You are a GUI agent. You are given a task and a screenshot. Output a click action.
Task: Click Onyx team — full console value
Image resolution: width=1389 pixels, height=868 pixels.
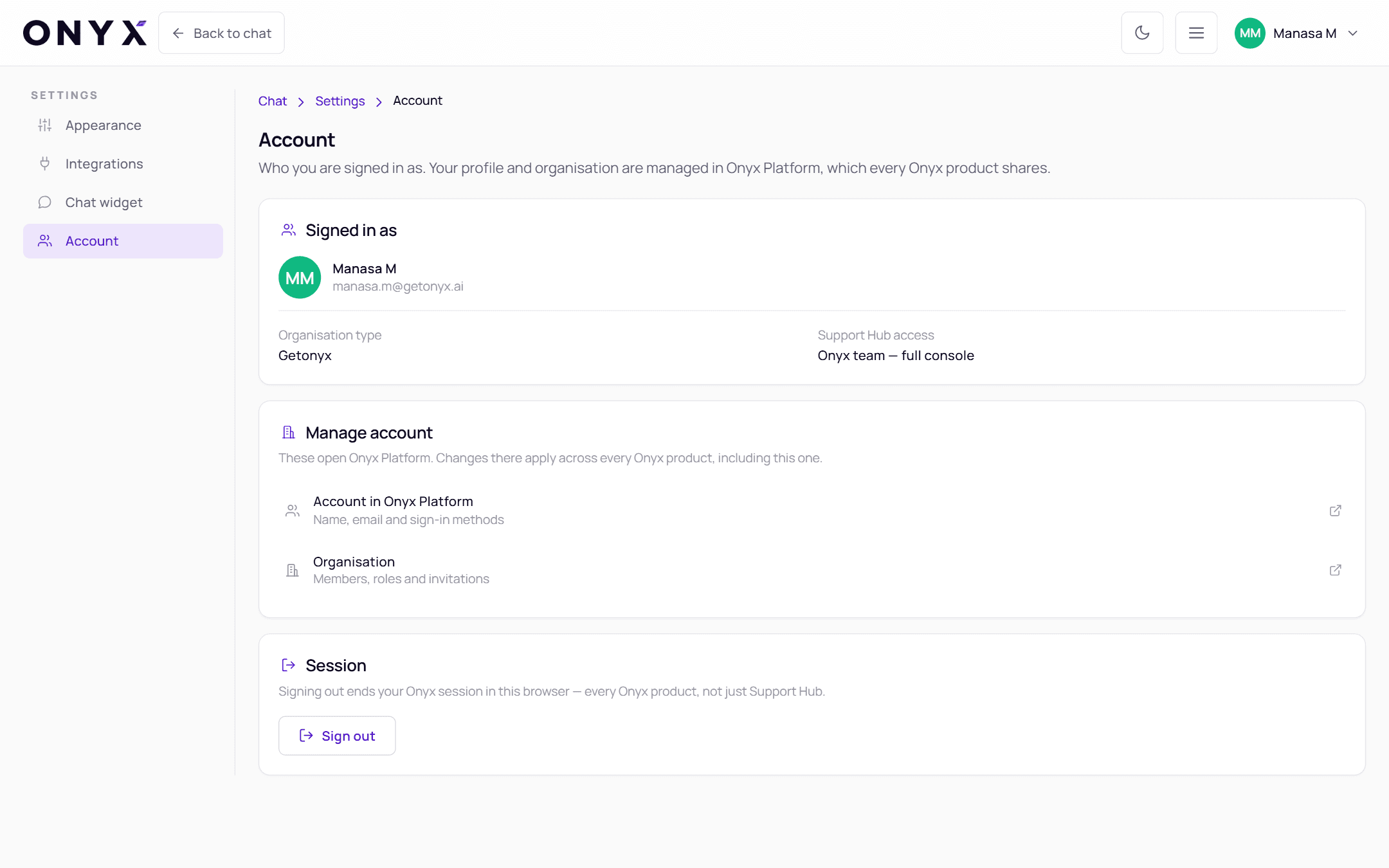coord(895,356)
